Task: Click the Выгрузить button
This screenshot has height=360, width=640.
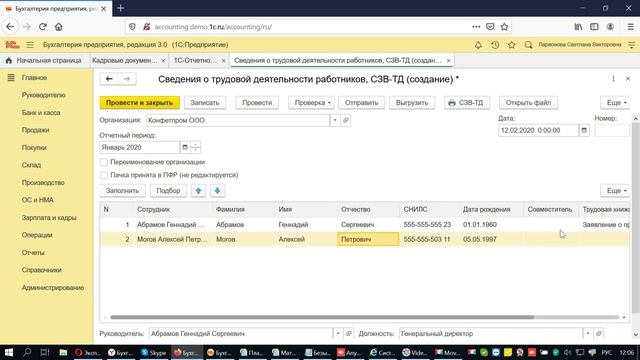Action: pos(412,103)
